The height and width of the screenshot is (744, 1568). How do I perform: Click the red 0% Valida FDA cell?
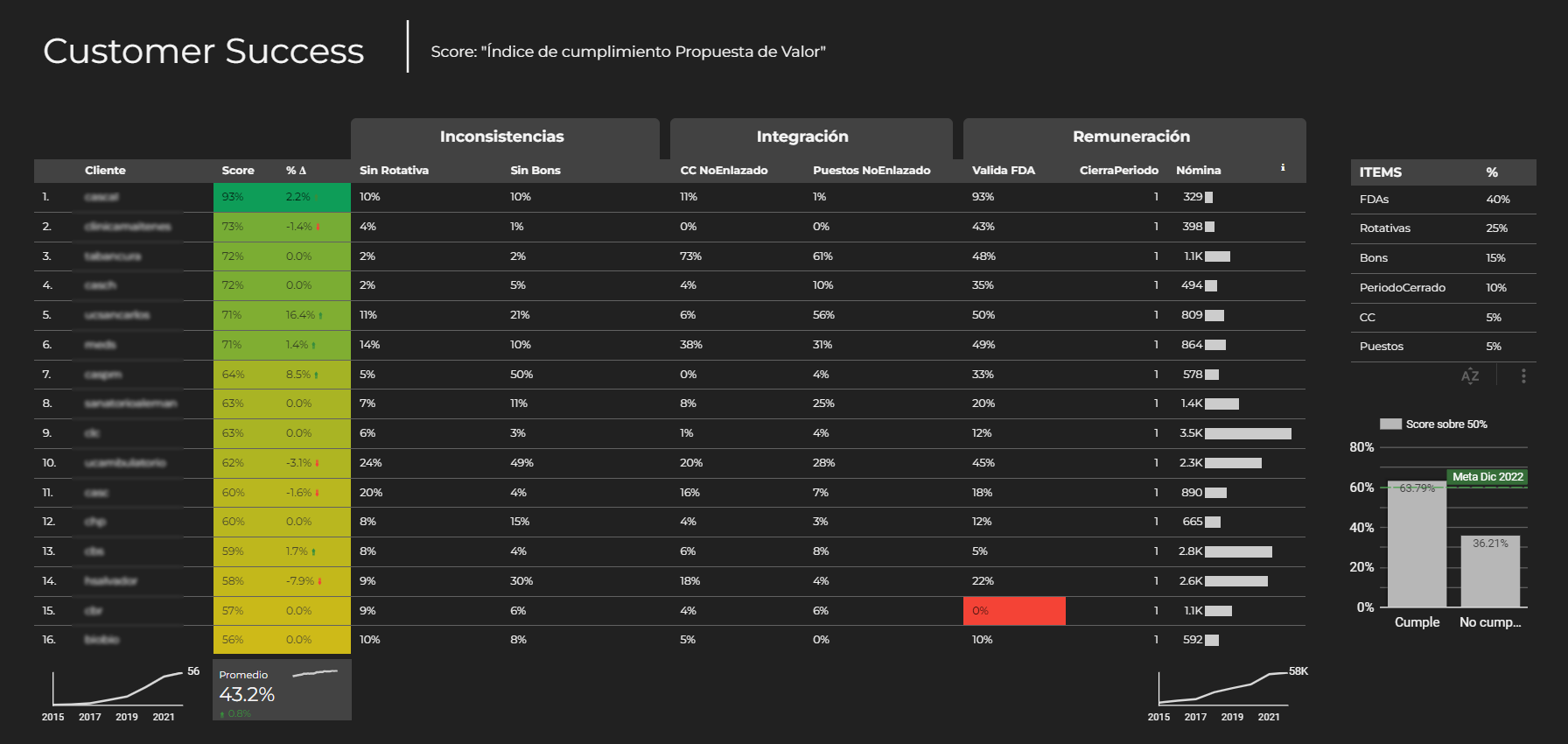pyautogui.click(x=1014, y=611)
